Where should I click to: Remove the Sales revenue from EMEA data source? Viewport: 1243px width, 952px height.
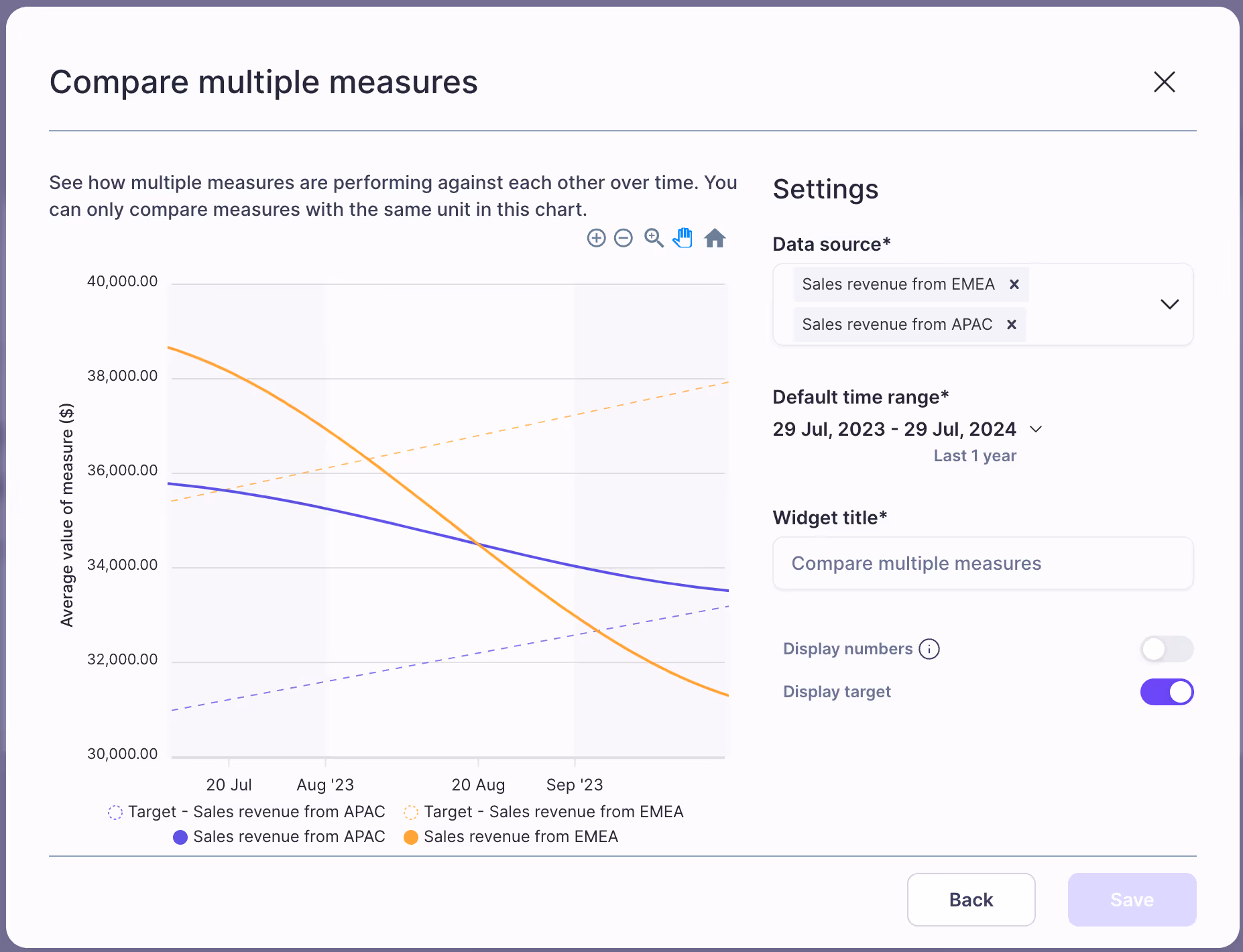point(1014,284)
